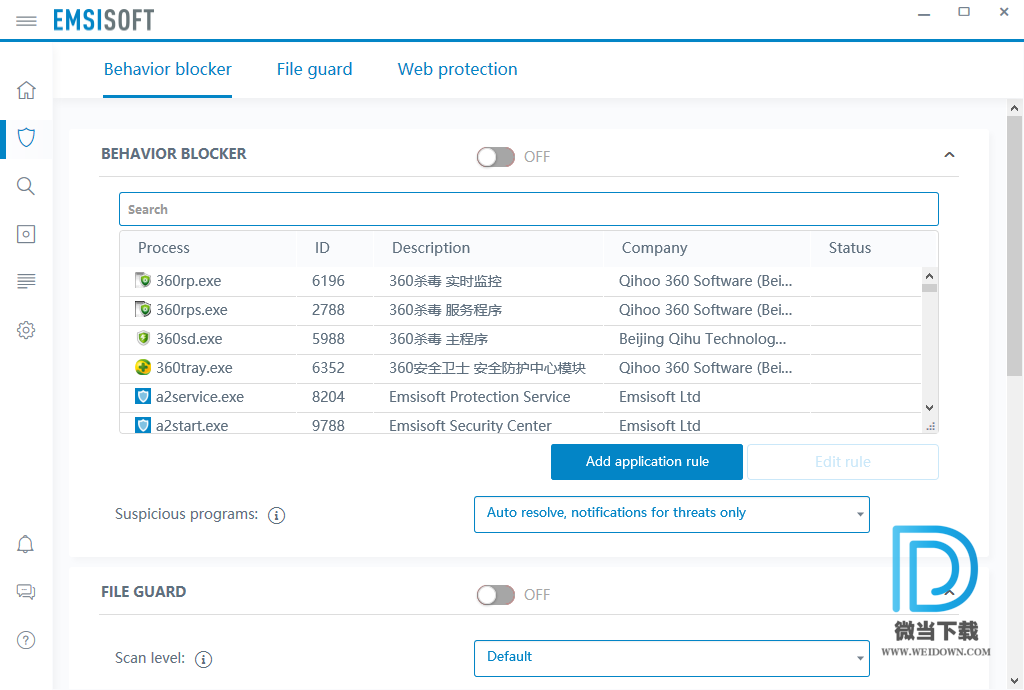Select the 360sd.exe process row

pyautogui.click(x=520, y=339)
